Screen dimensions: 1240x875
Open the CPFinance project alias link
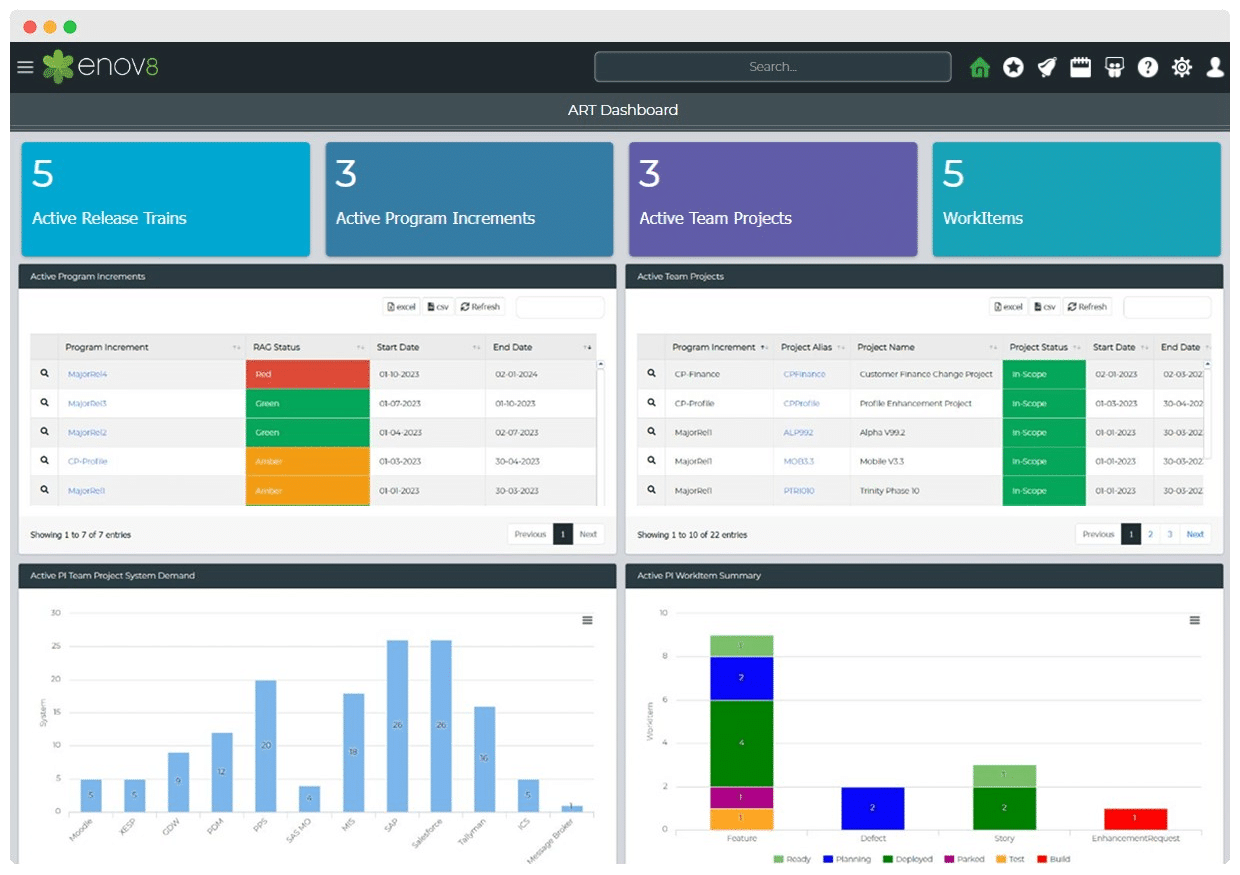click(804, 374)
